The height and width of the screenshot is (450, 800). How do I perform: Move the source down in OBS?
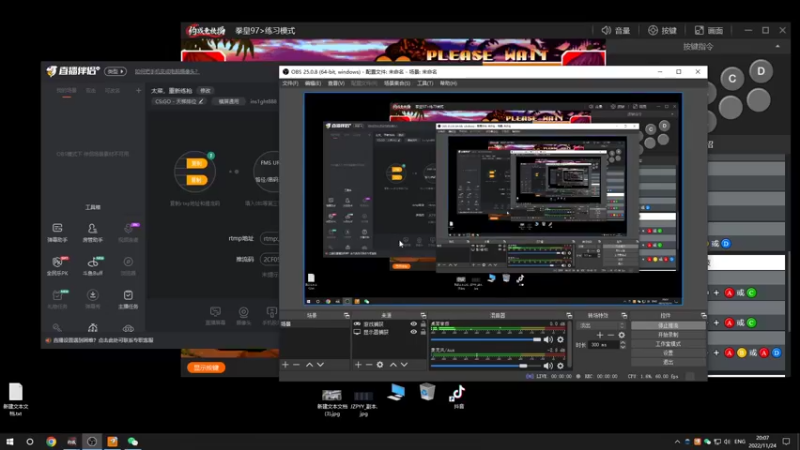(404, 364)
